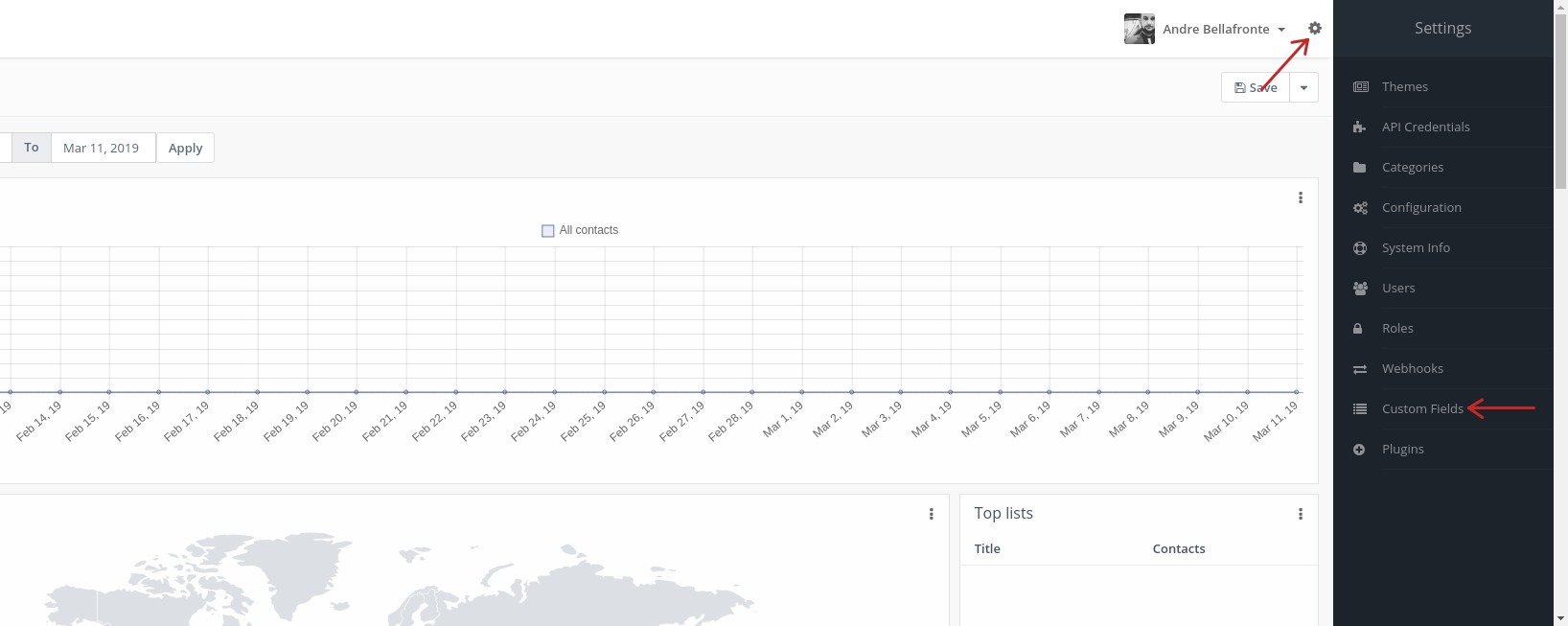Viewport: 1568px width, 626px height.
Task: Click the Apply date range button
Action: point(185,149)
